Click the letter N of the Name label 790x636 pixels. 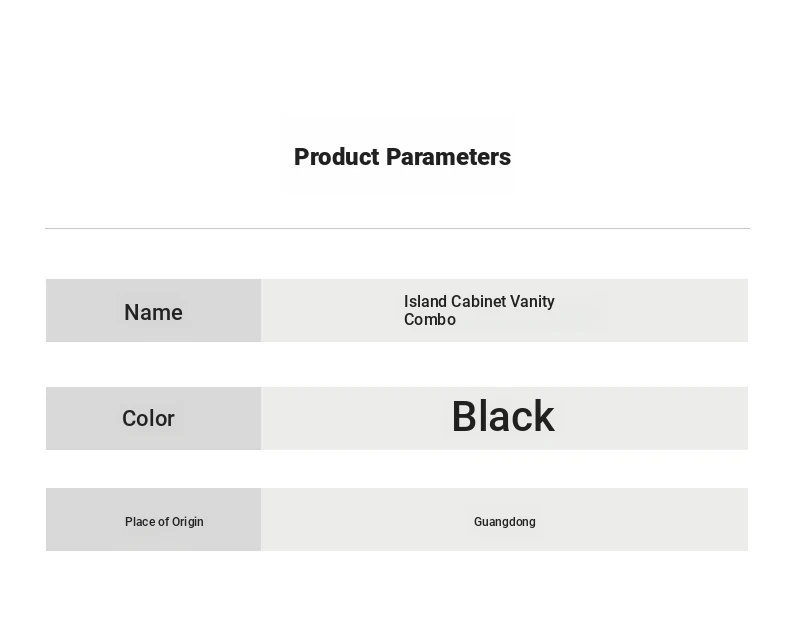coord(133,312)
